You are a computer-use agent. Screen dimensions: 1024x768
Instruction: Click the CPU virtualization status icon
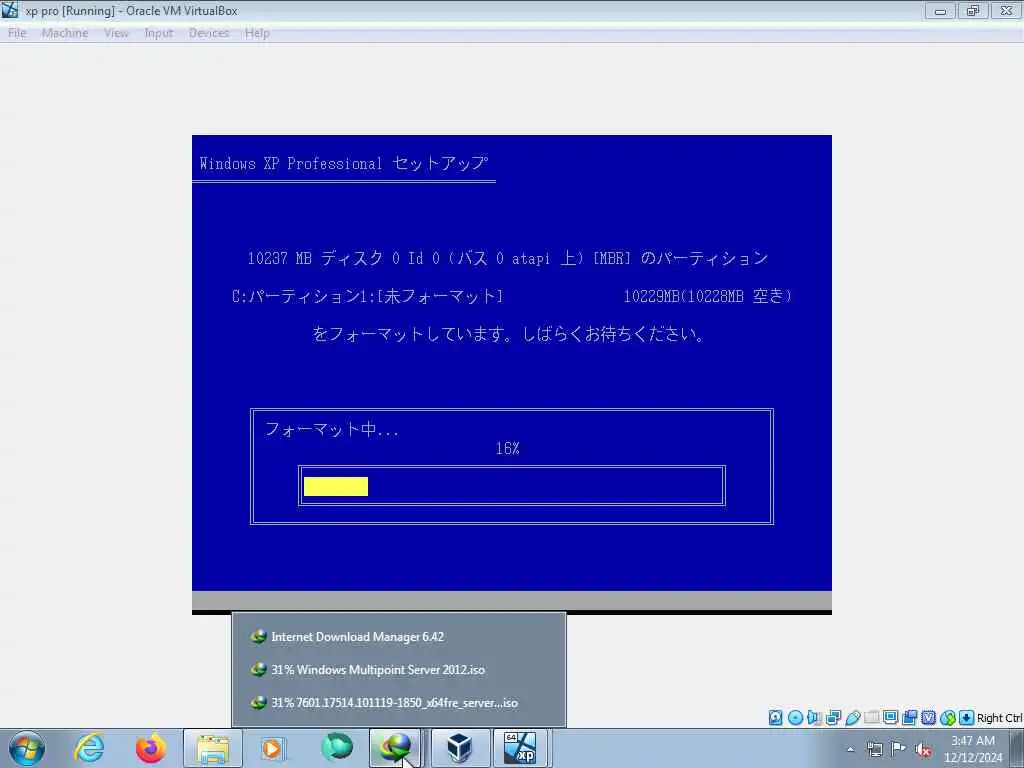(928, 718)
